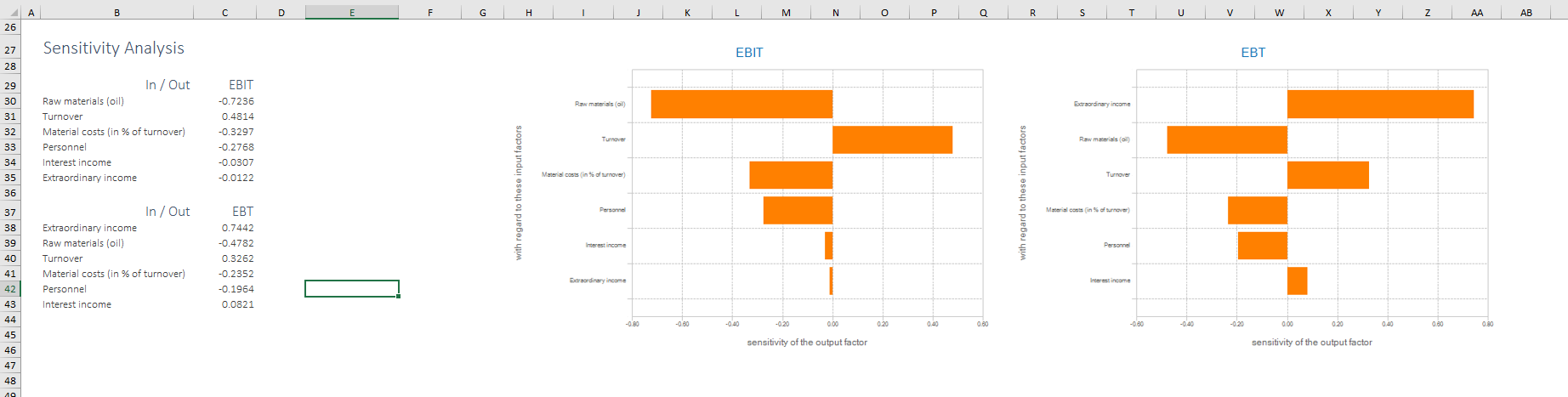
Task: Select column header C
Action: pyautogui.click(x=224, y=12)
